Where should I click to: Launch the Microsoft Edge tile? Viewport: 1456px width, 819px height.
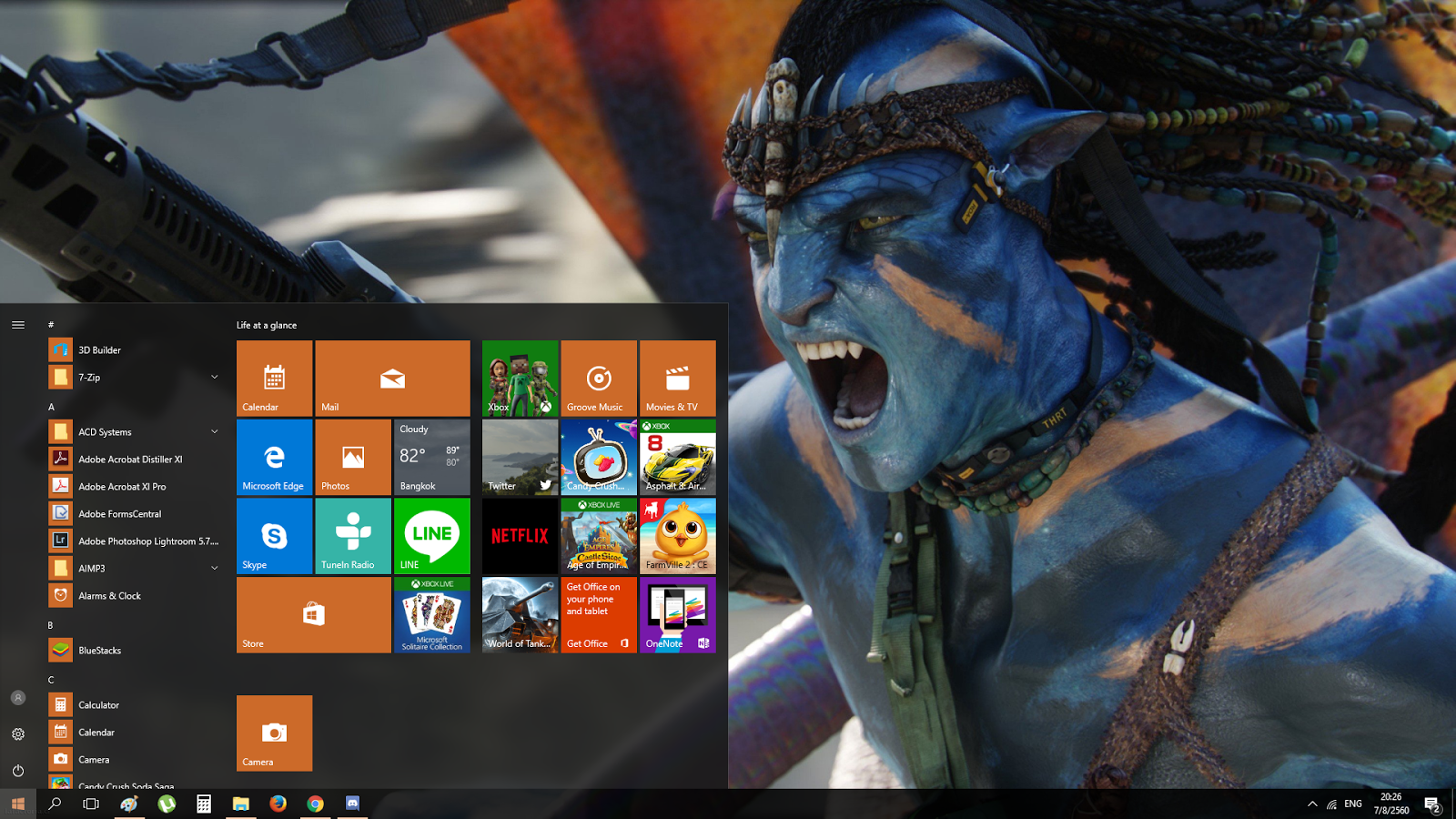[x=274, y=457]
